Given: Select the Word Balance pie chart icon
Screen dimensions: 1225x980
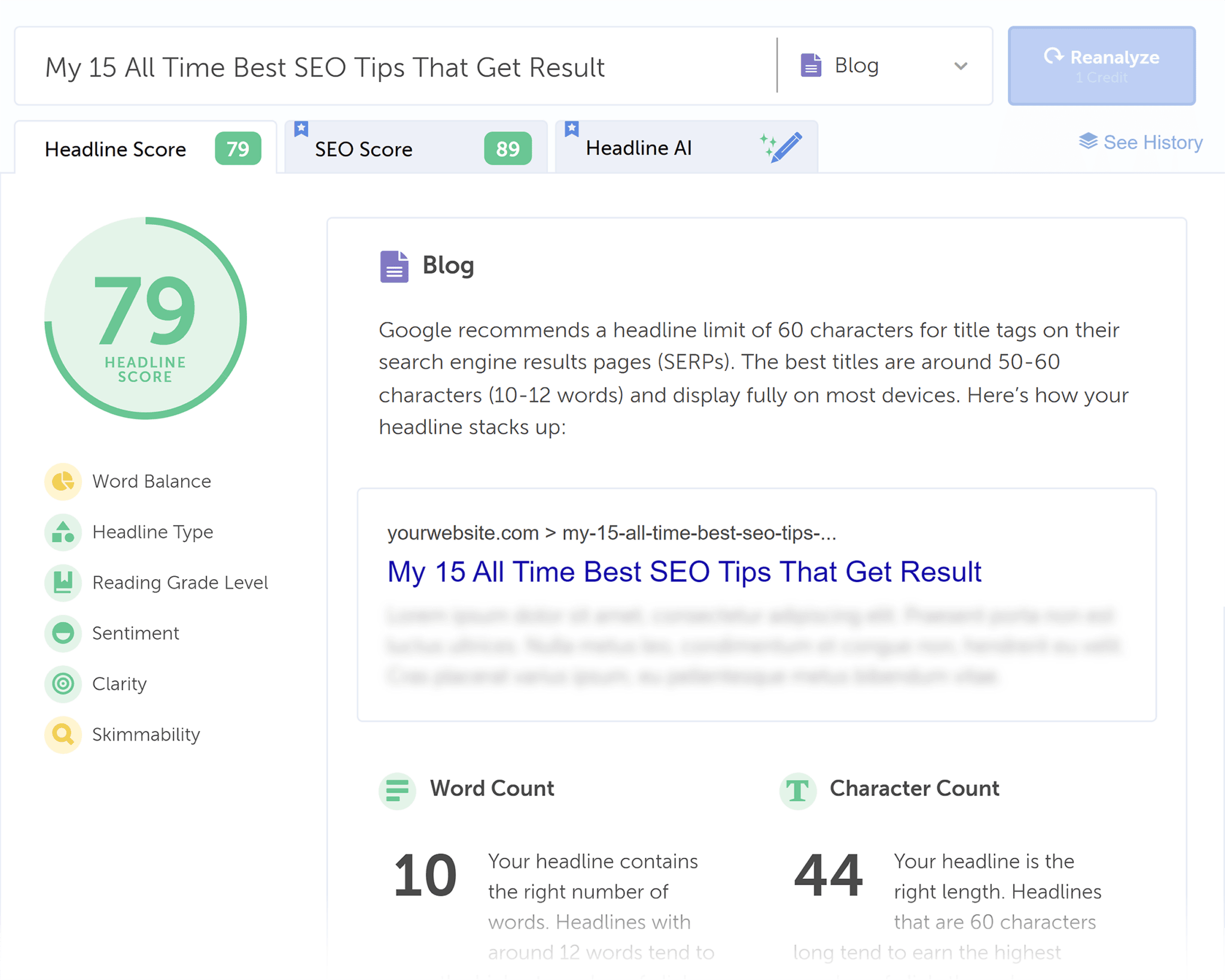Looking at the screenshot, I should point(62,482).
